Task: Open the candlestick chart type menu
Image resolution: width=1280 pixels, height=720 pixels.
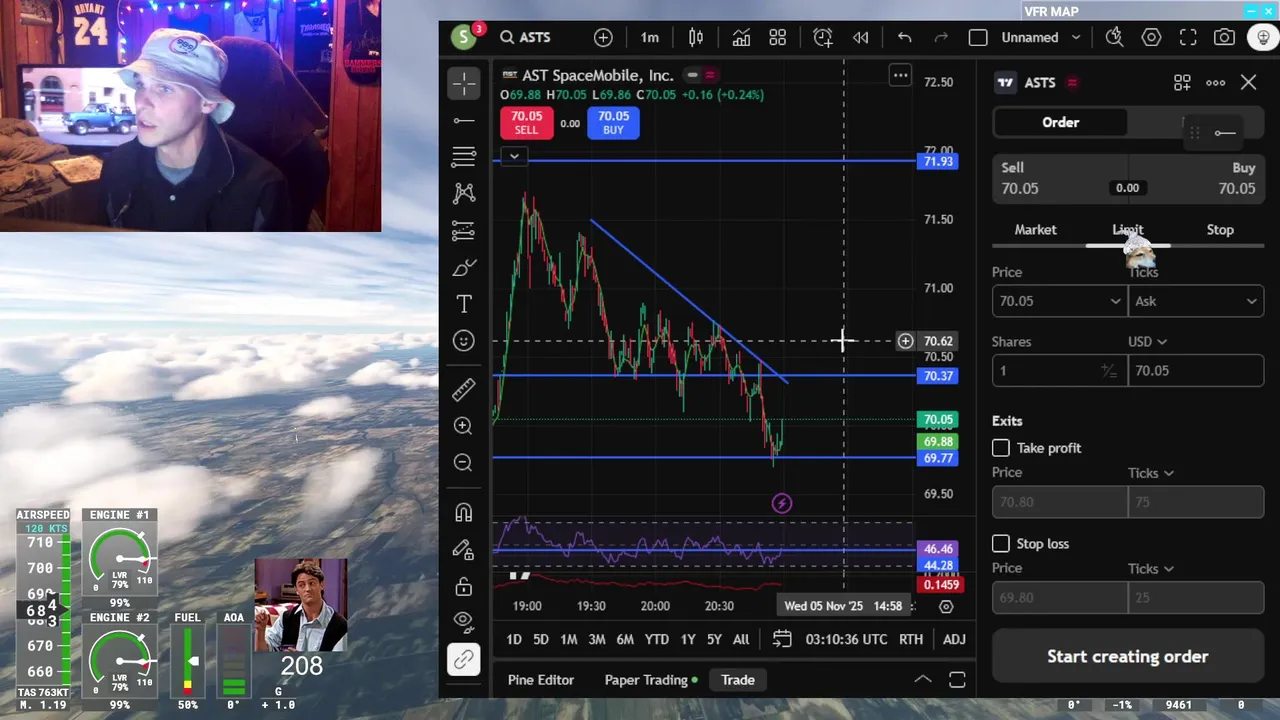Action: click(x=696, y=37)
